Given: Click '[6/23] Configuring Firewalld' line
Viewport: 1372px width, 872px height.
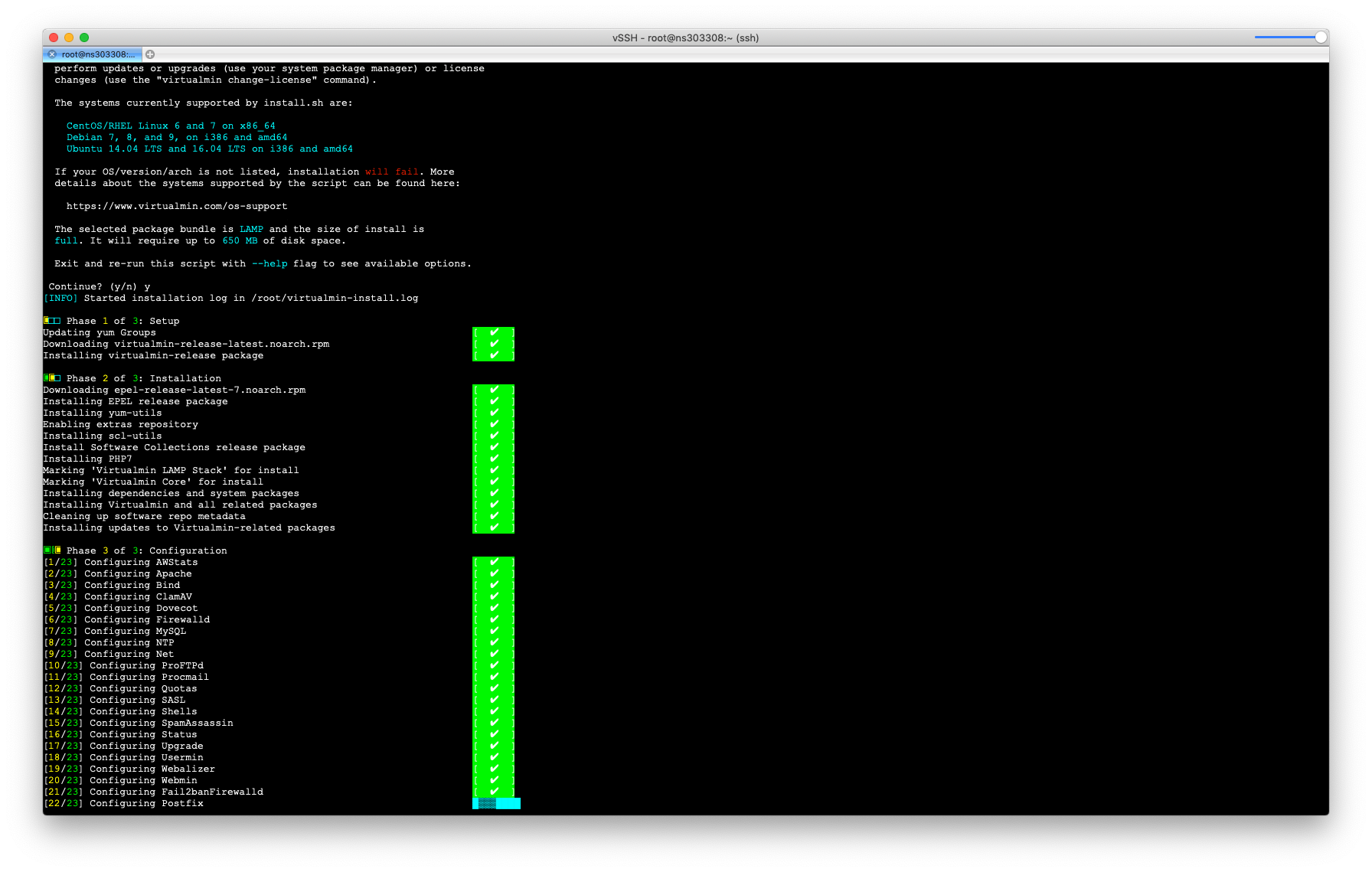Looking at the screenshot, I should point(127,619).
